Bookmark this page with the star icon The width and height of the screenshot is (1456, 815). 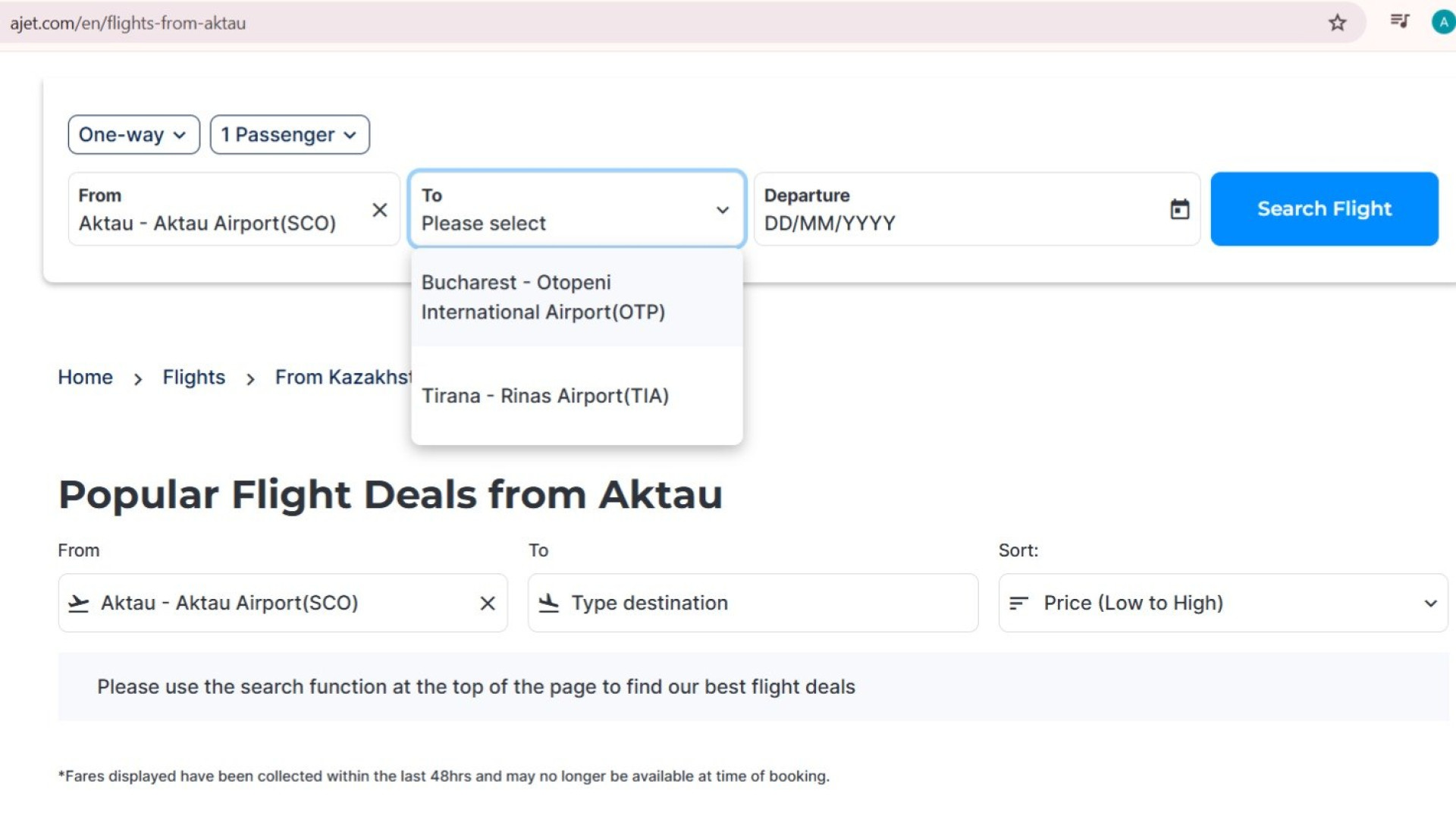(1337, 23)
